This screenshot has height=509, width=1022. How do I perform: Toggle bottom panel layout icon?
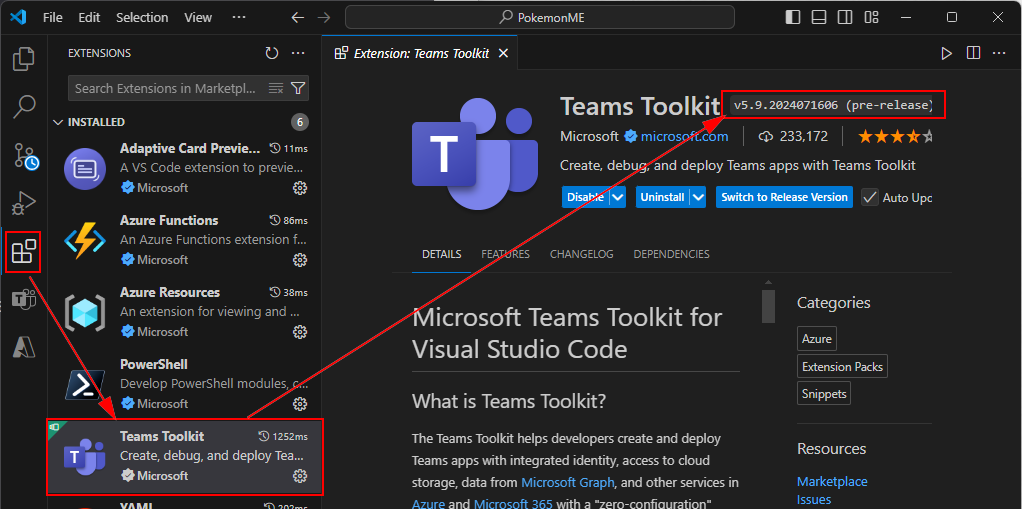[x=819, y=17]
